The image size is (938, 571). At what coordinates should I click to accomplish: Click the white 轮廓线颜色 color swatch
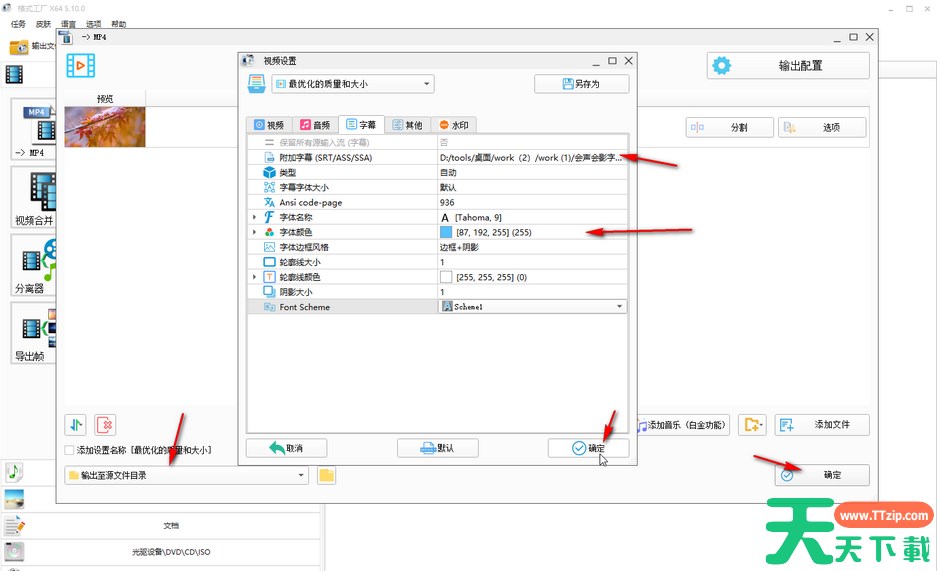(446, 277)
